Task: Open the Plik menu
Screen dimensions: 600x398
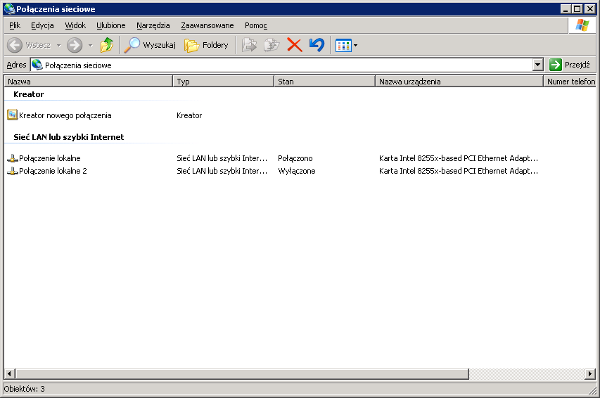Action: (15, 25)
